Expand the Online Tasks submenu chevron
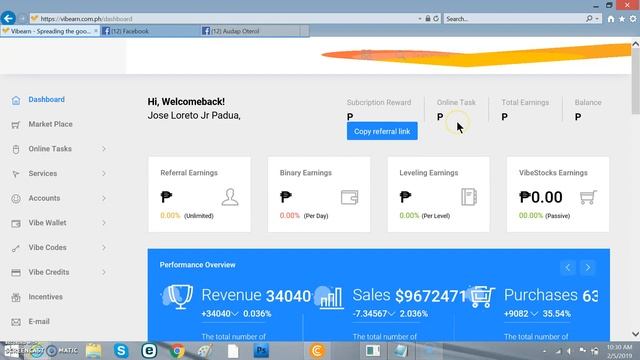Viewport: 640px width, 360px height. (104, 149)
